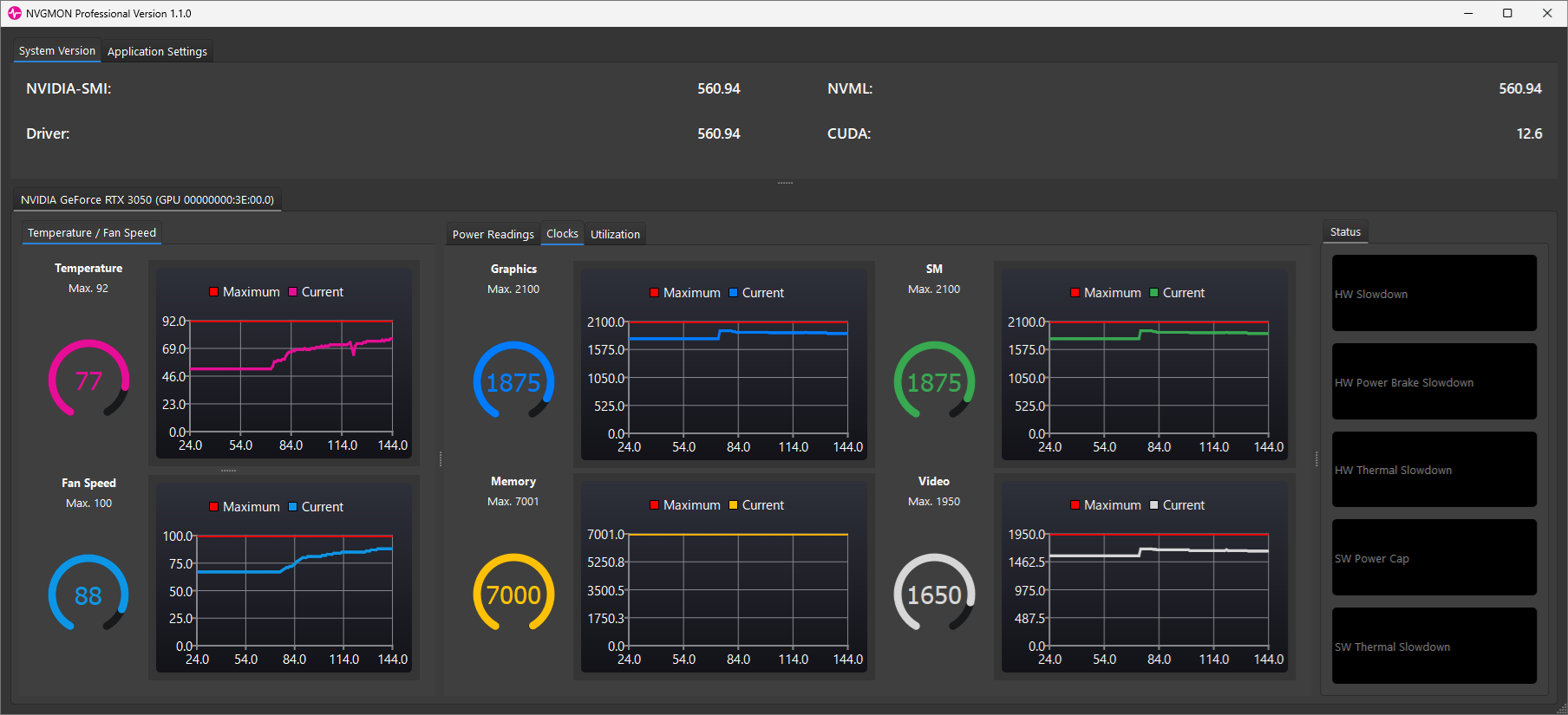Image resolution: width=1568 pixels, height=715 pixels.
Task: Click the SM heading label
Action: [x=934, y=270]
